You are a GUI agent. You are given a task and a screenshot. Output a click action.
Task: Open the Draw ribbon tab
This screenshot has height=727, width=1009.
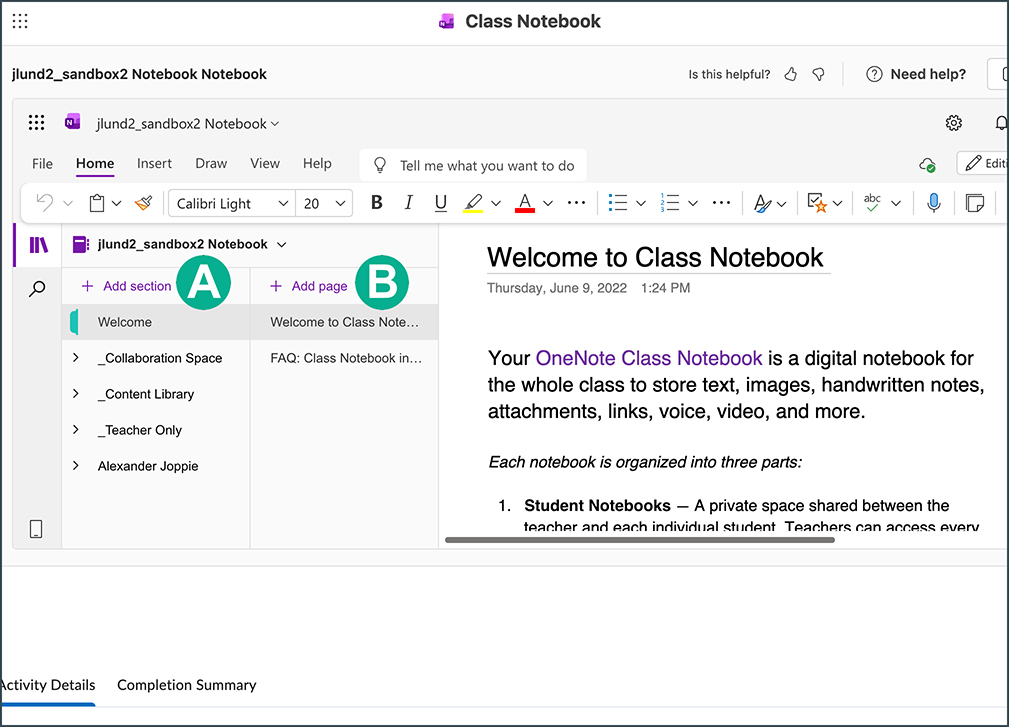click(211, 163)
